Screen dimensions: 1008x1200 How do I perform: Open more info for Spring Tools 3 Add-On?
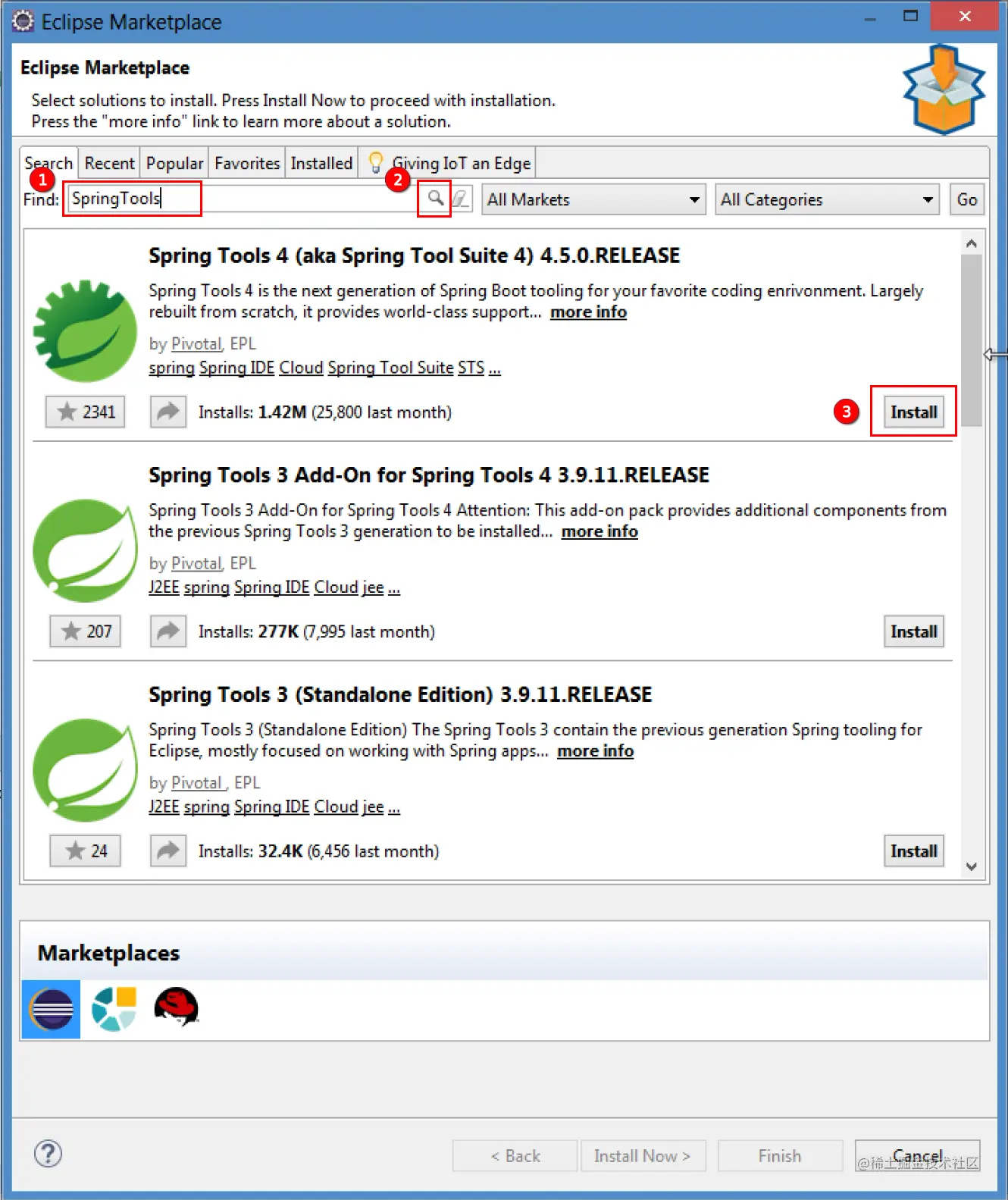(x=599, y=531)
